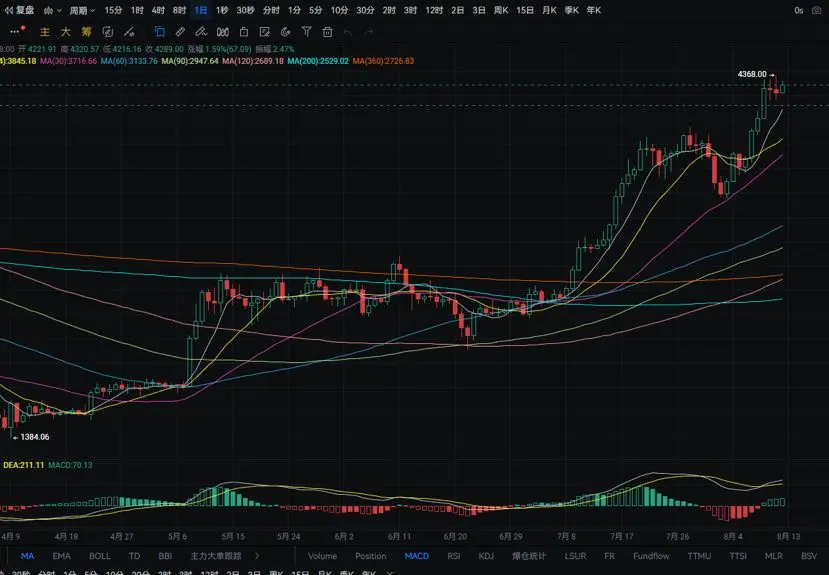Click the MA(60):3133.76 legend label
829x575 pixels.
click(x=130, y=61)
